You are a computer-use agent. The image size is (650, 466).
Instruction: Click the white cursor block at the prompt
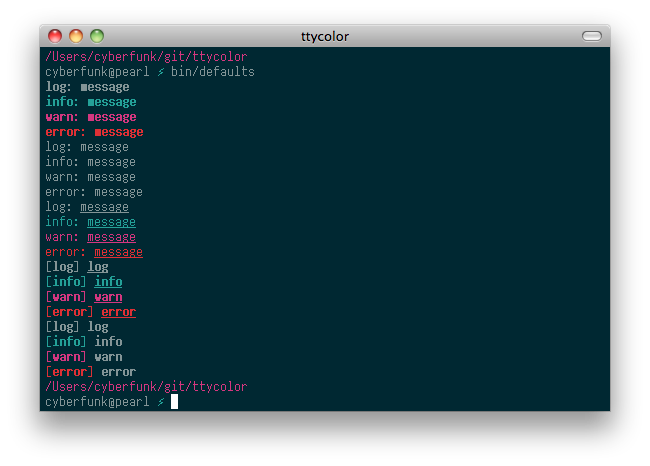[175, 401]
